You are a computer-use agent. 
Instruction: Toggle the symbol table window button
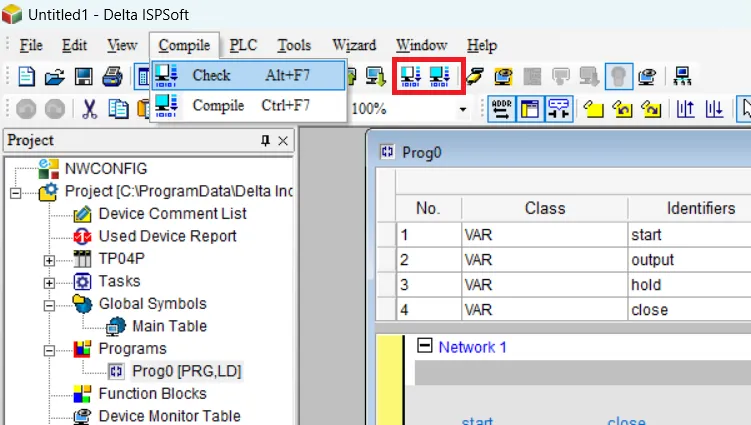(530, 109)
